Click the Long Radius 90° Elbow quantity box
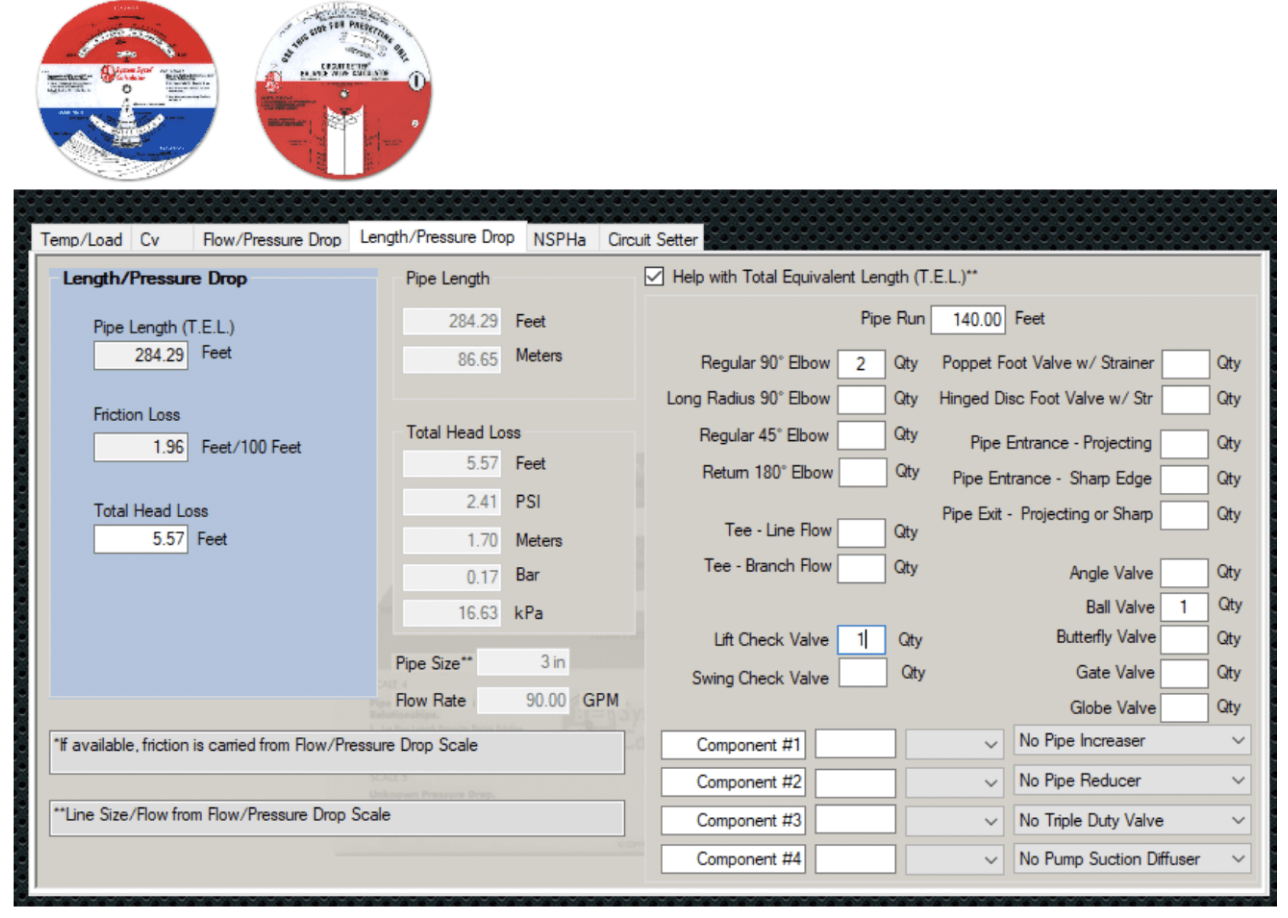The height and width of the screenshot is (918, 1288). [861, 399]
